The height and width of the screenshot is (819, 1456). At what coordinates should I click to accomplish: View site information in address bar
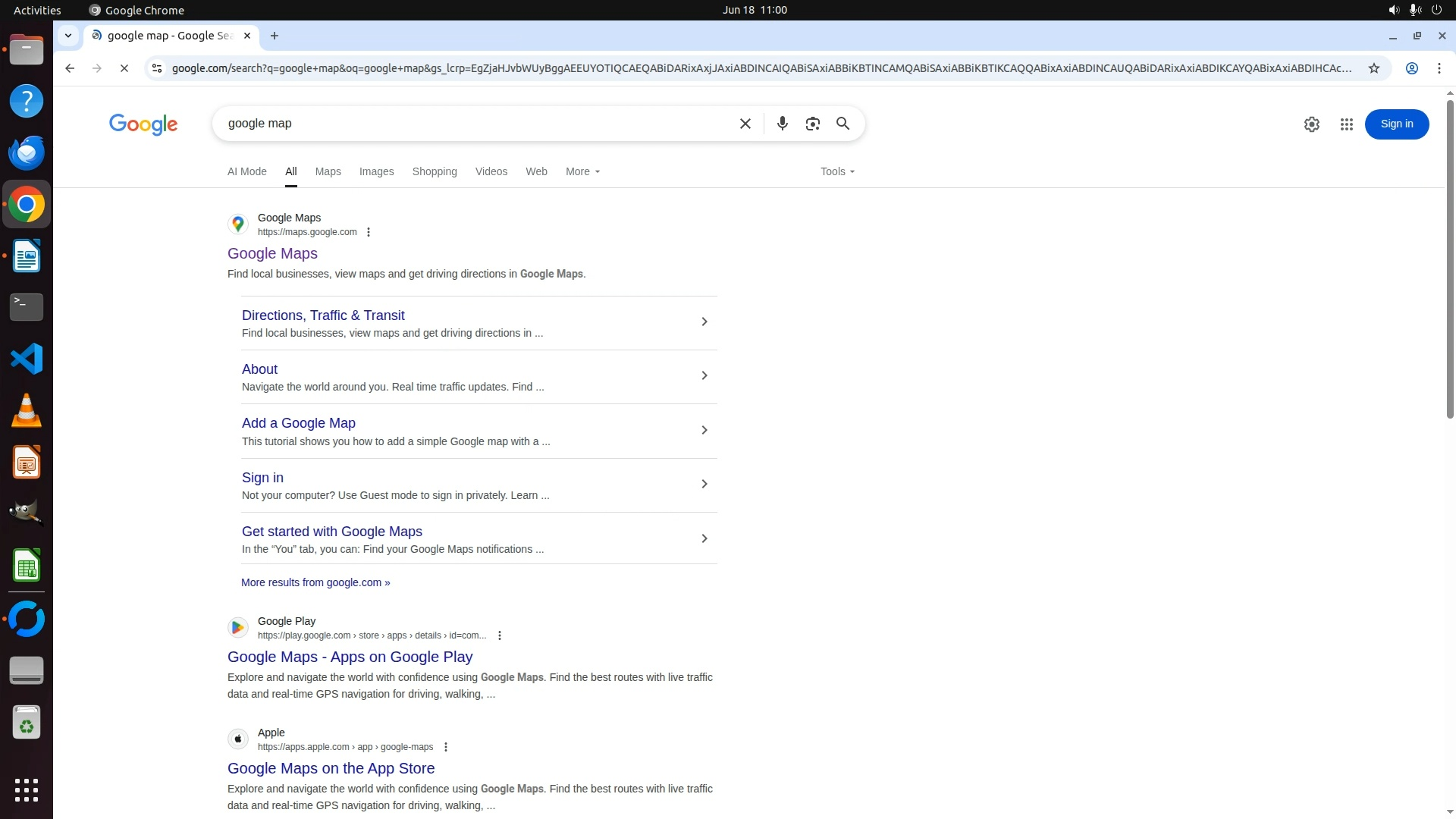[157, 68]
